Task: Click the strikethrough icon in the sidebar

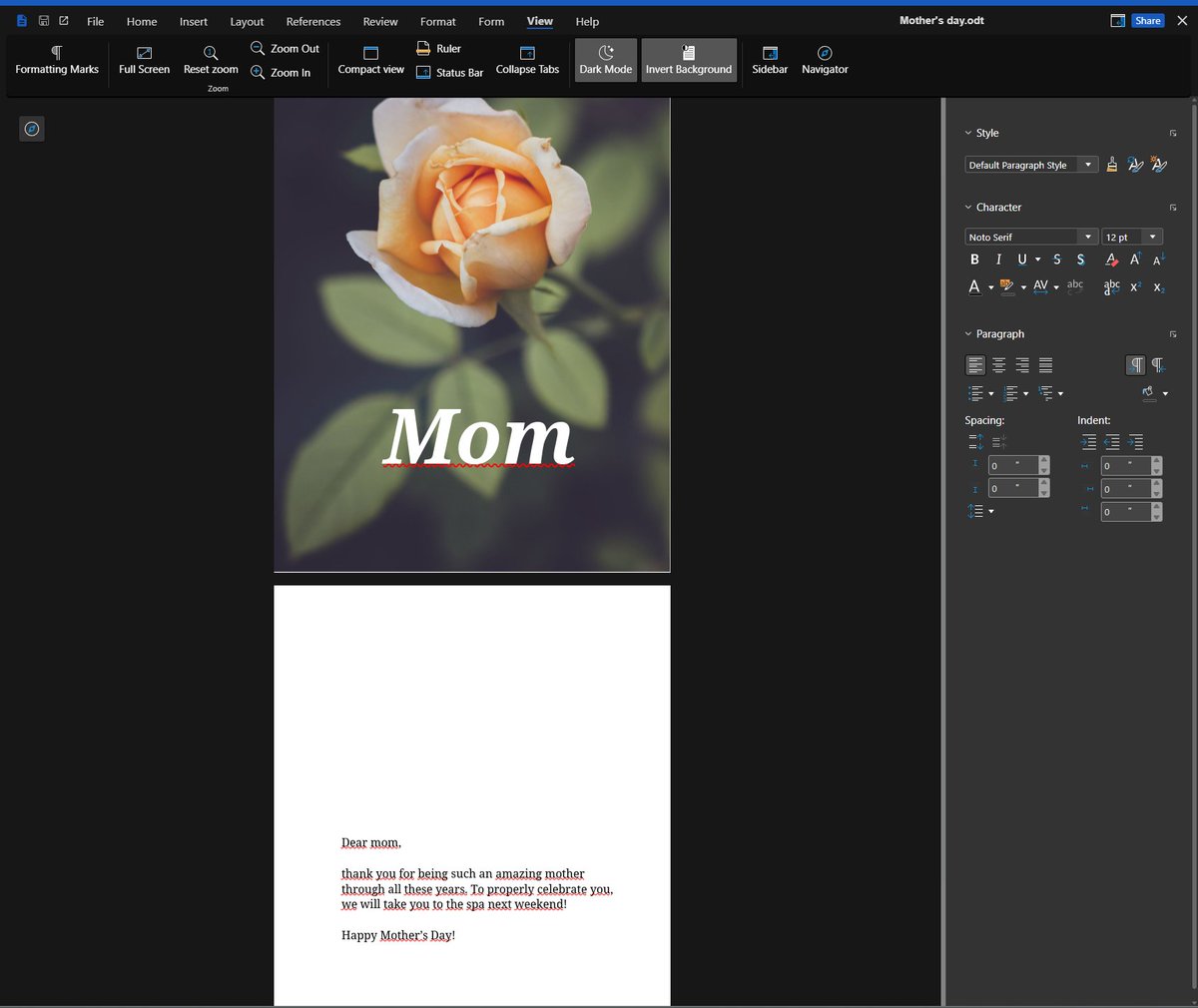Action: (1057, 259)
